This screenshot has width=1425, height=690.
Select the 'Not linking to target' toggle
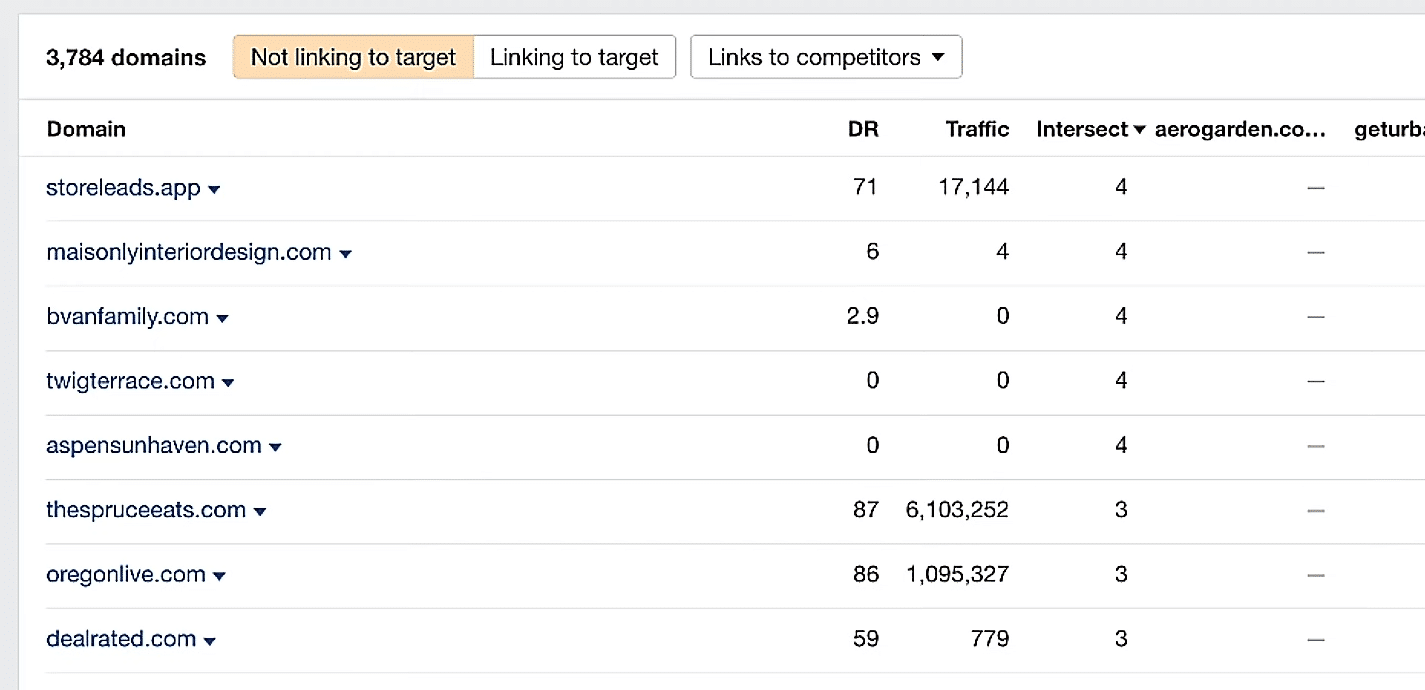pyautogui.click(x=353, y=57)
